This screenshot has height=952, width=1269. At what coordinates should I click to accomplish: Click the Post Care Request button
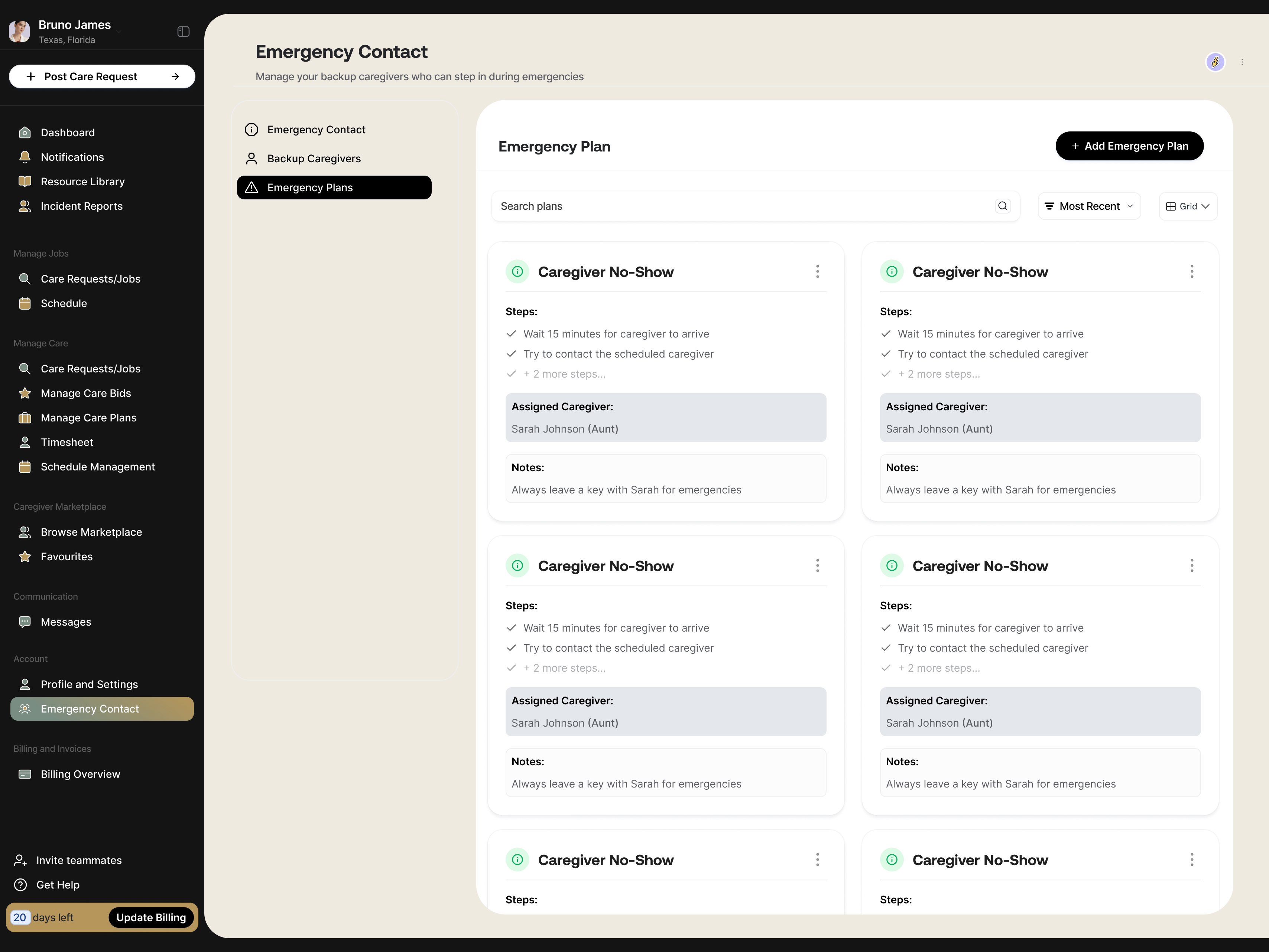click(x=102, y=76)
